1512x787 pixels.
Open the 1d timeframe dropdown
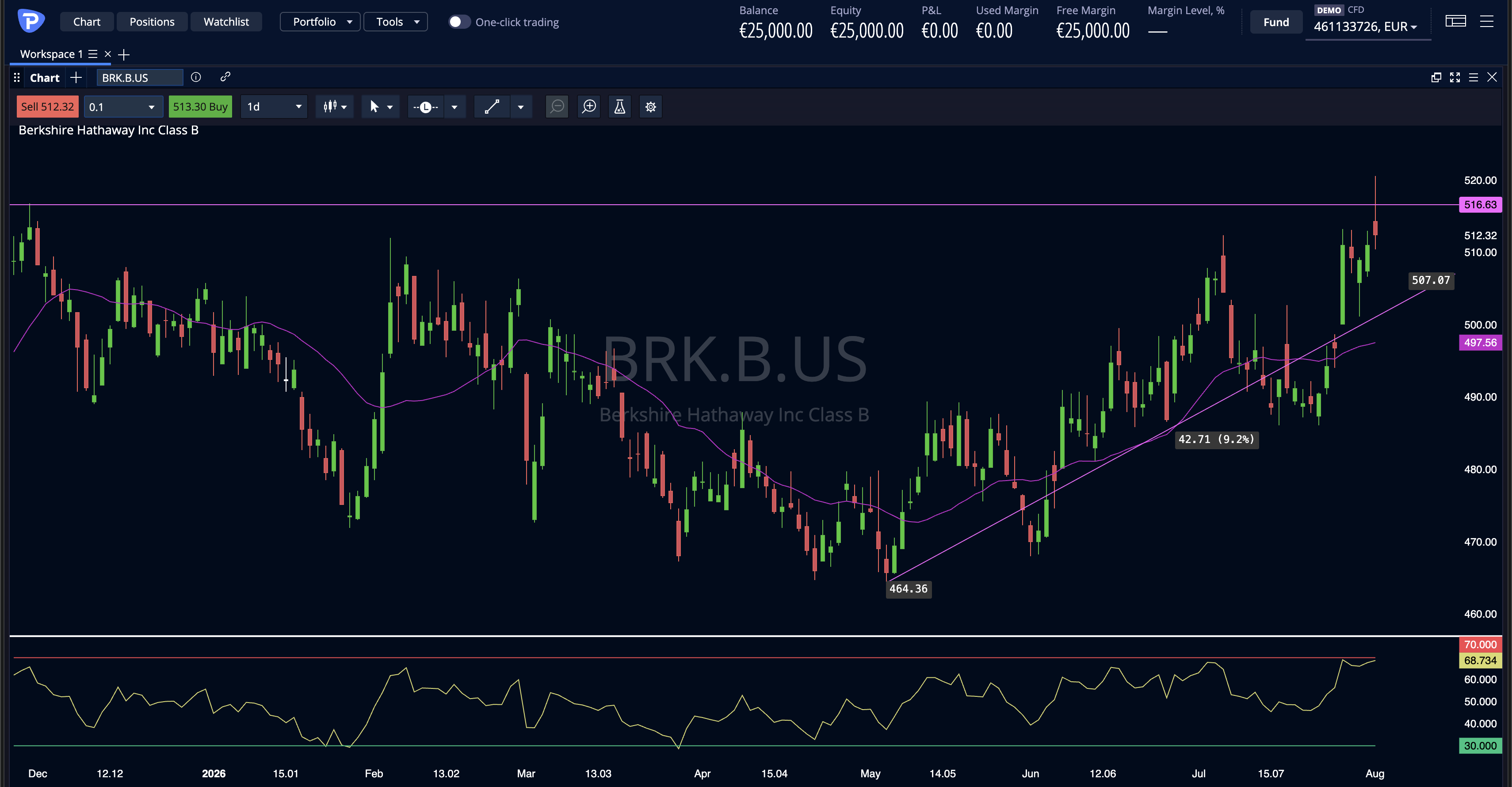tap(274, 107)
